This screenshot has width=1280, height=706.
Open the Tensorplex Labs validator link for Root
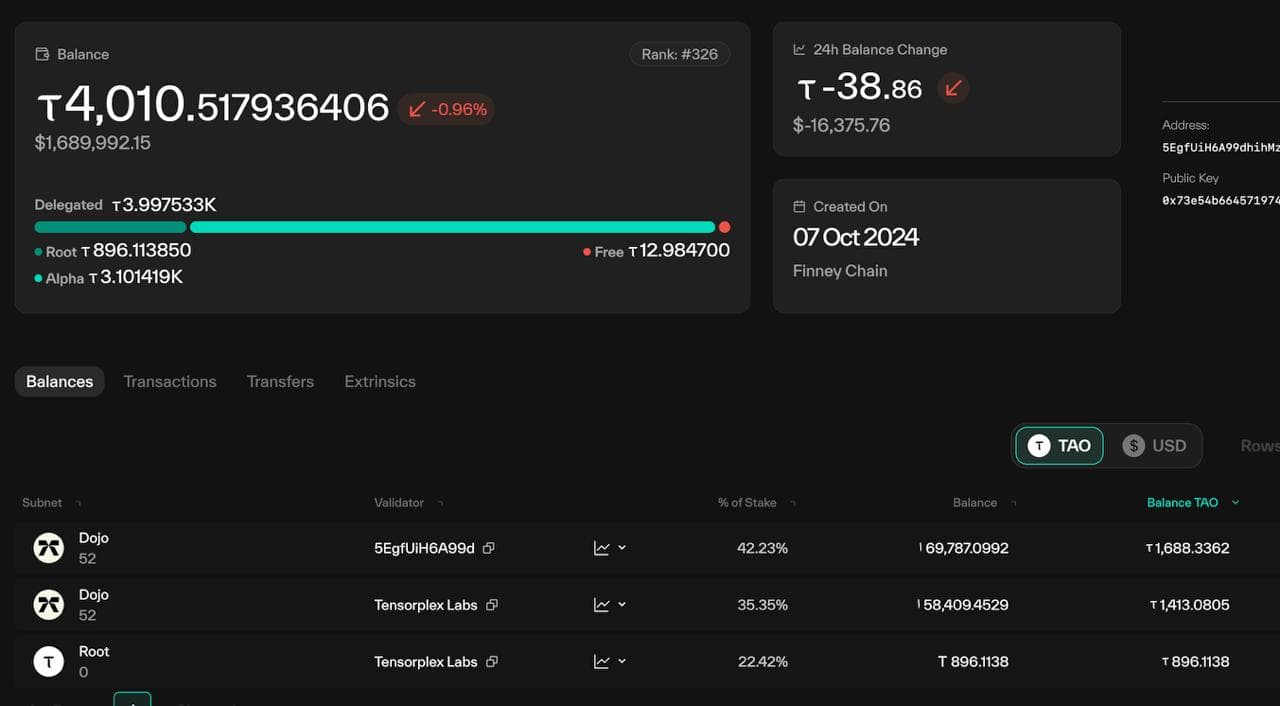[425, 662]
